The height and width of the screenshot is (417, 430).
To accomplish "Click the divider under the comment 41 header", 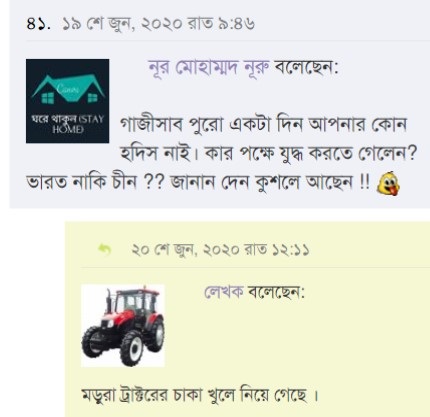I will point(228,41).
